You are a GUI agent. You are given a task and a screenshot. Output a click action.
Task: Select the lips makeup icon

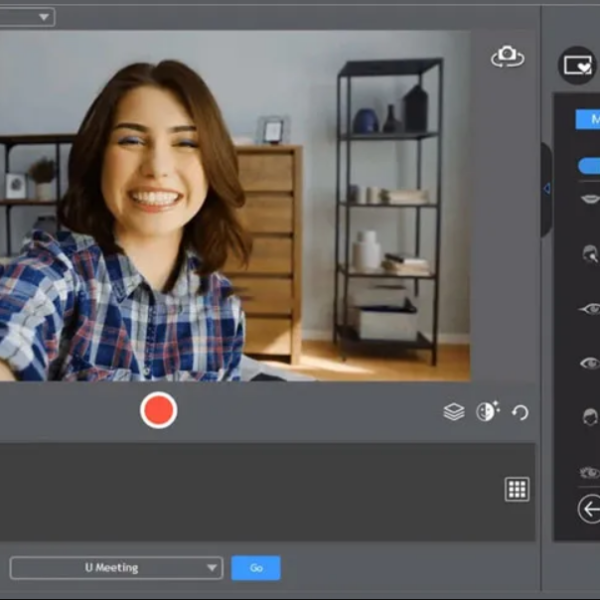coord(590,199)
